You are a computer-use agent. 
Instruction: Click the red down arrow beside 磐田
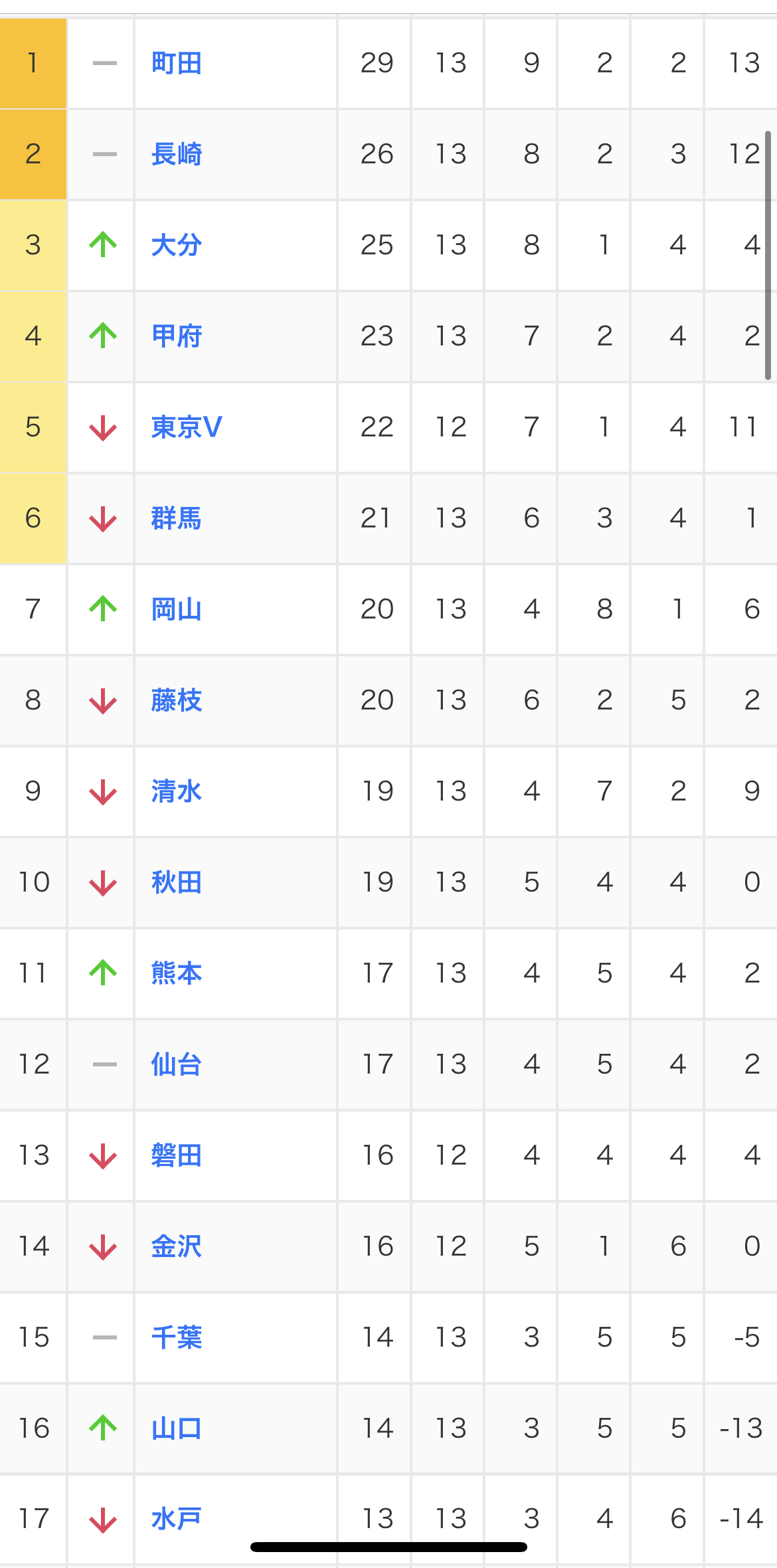pyautogui.click(x=103, y=1155)
